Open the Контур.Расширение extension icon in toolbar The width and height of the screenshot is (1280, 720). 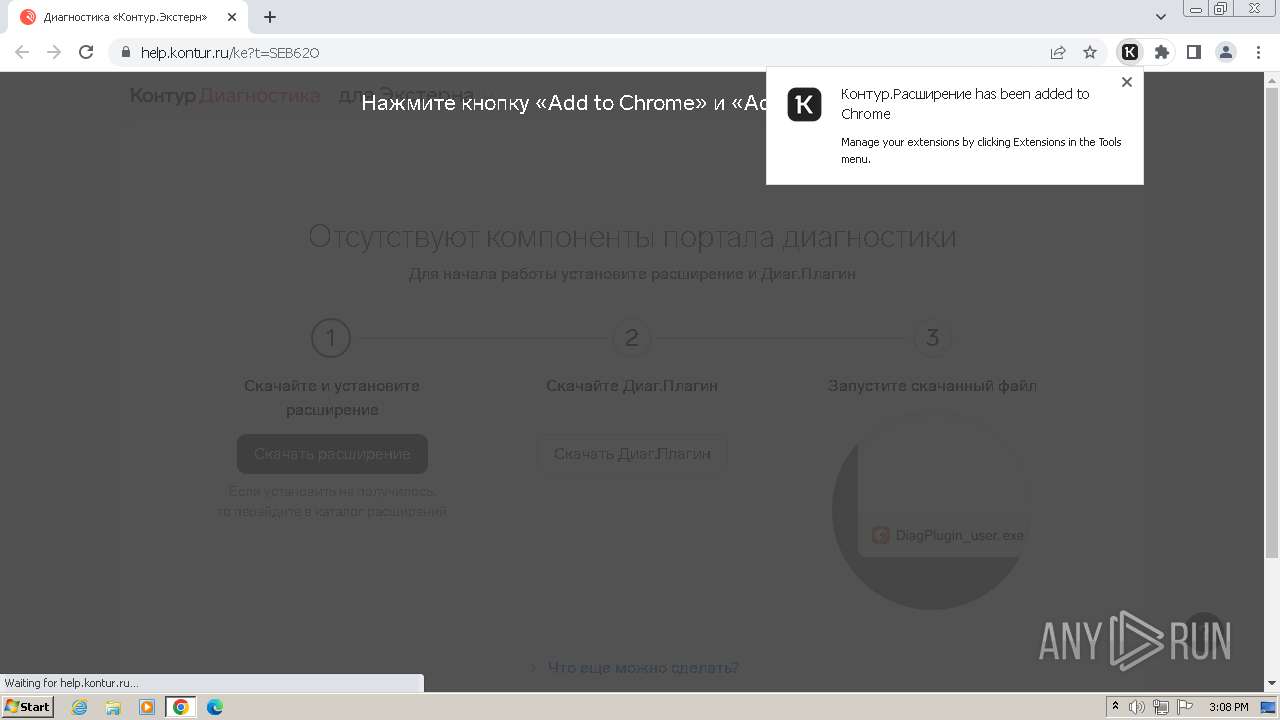tap(1130, 52)
